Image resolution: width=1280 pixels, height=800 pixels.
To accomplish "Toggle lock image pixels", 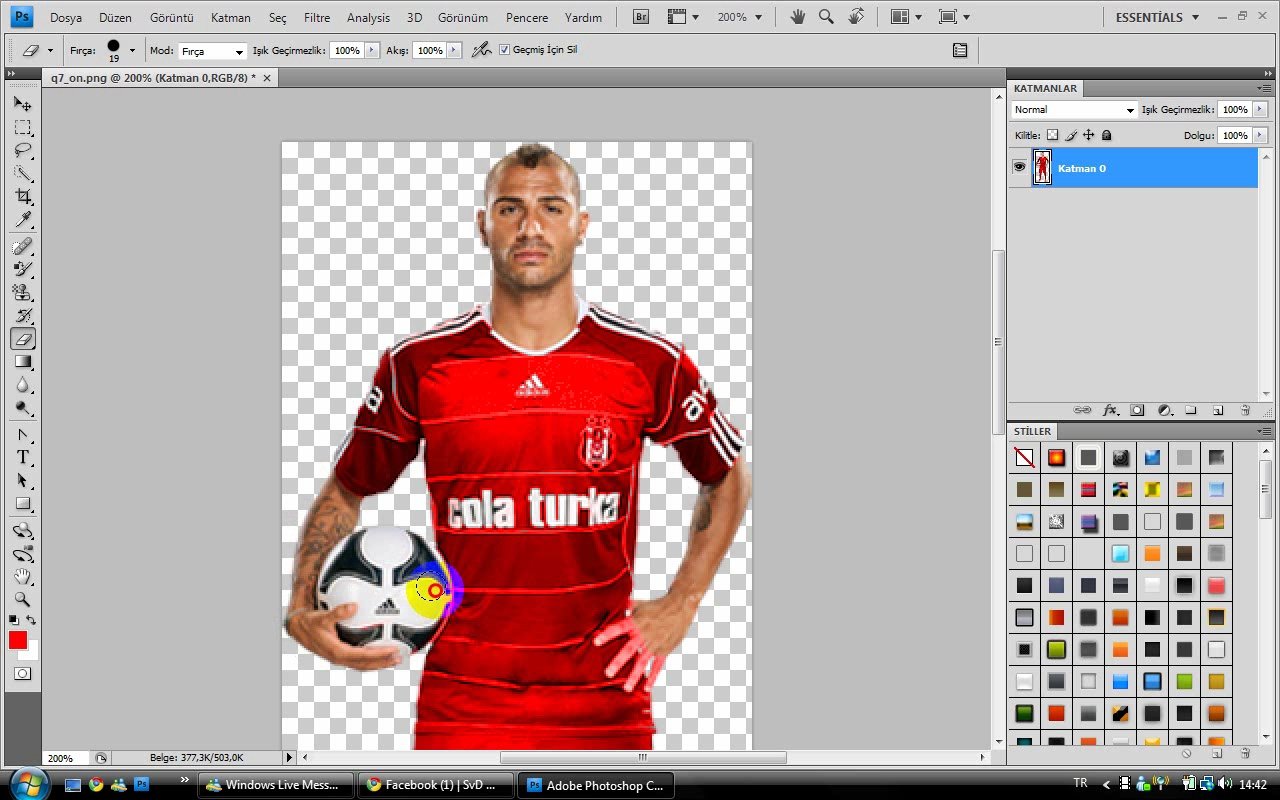I will point(1070,135).
